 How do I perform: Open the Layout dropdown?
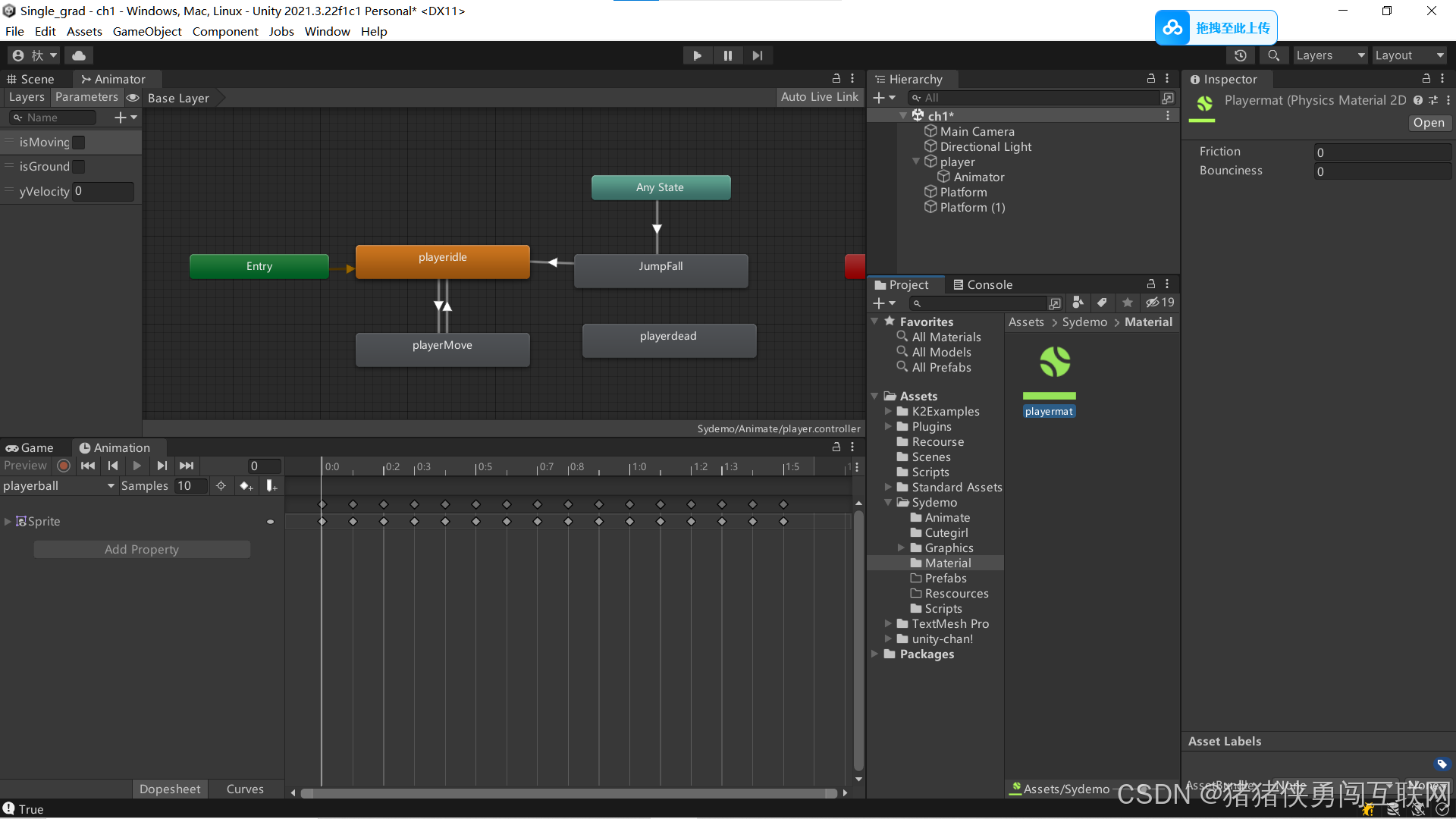pos(1409,55)
